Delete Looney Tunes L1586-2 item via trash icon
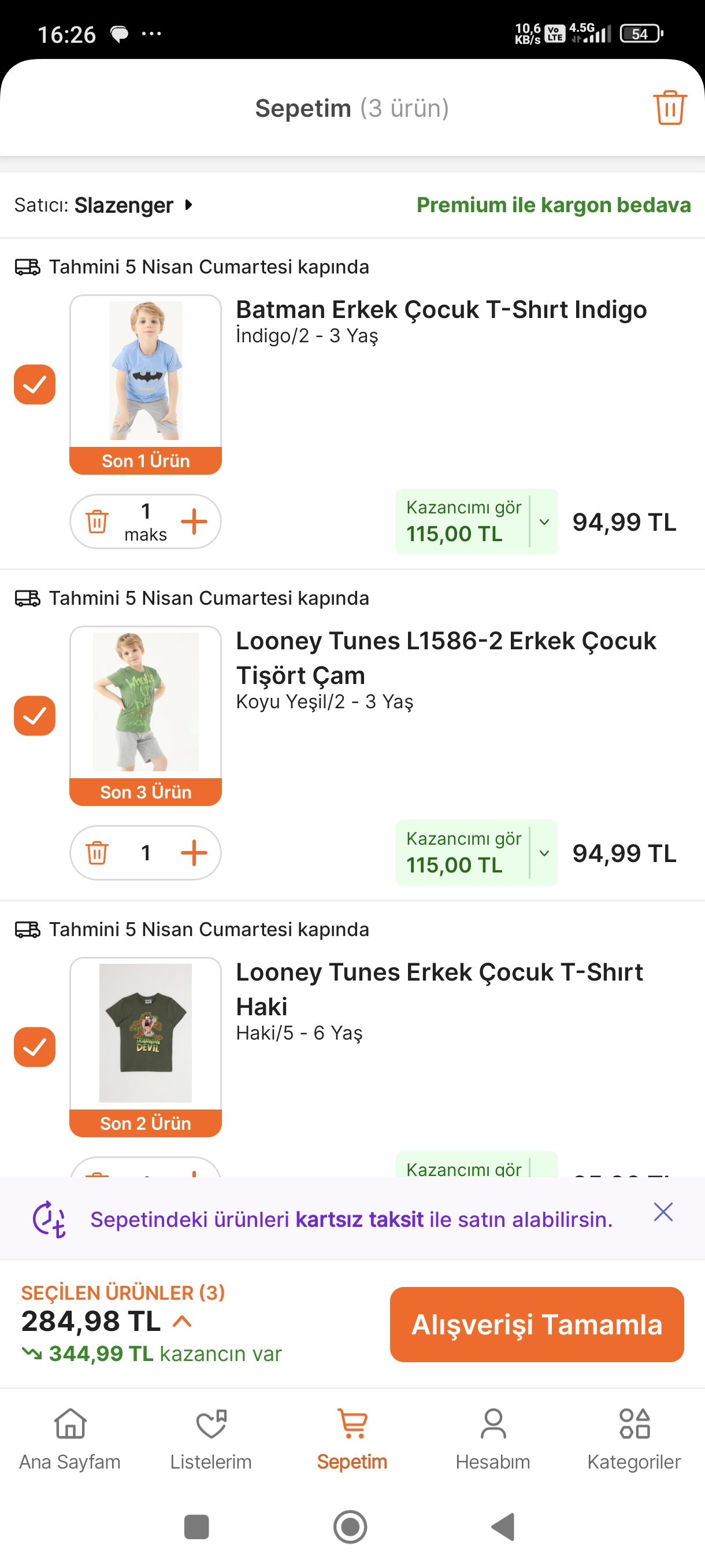This screenshot has width=705, height=1568. (x=97, y=853)
